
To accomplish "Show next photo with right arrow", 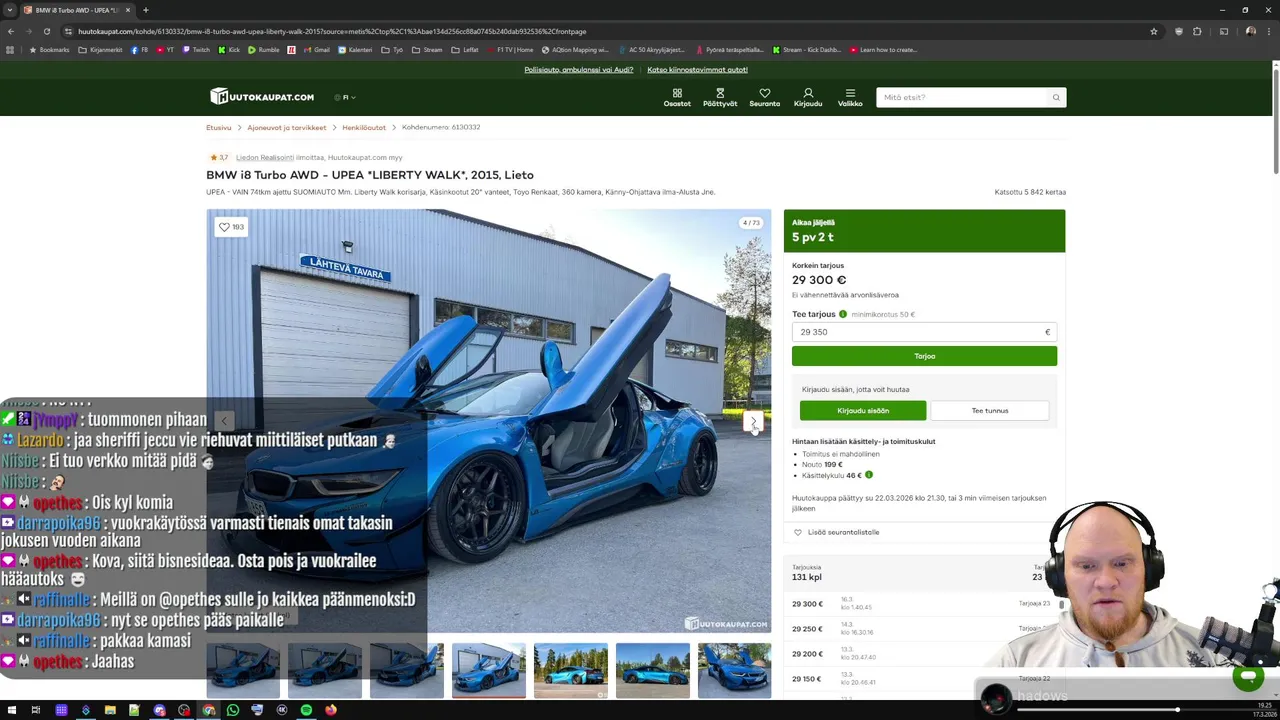I will 753,421.
